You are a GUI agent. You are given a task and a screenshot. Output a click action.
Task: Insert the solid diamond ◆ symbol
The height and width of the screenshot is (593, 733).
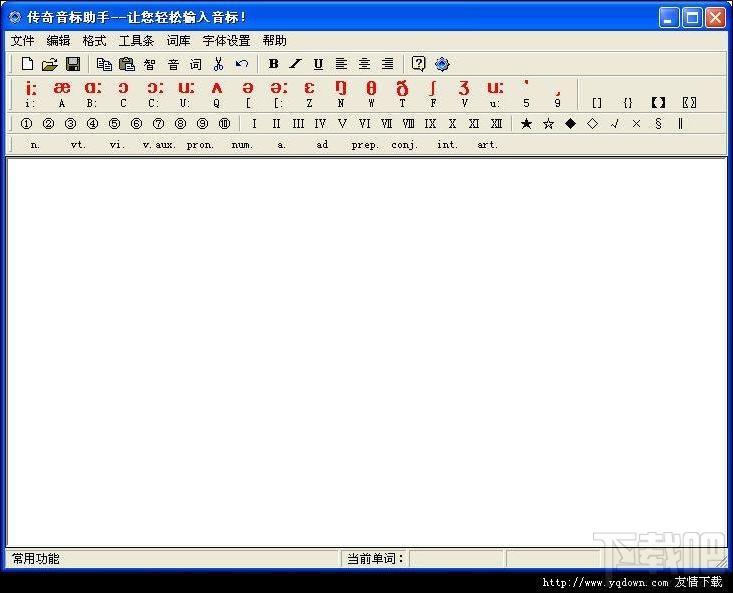[x=570, y=124]
